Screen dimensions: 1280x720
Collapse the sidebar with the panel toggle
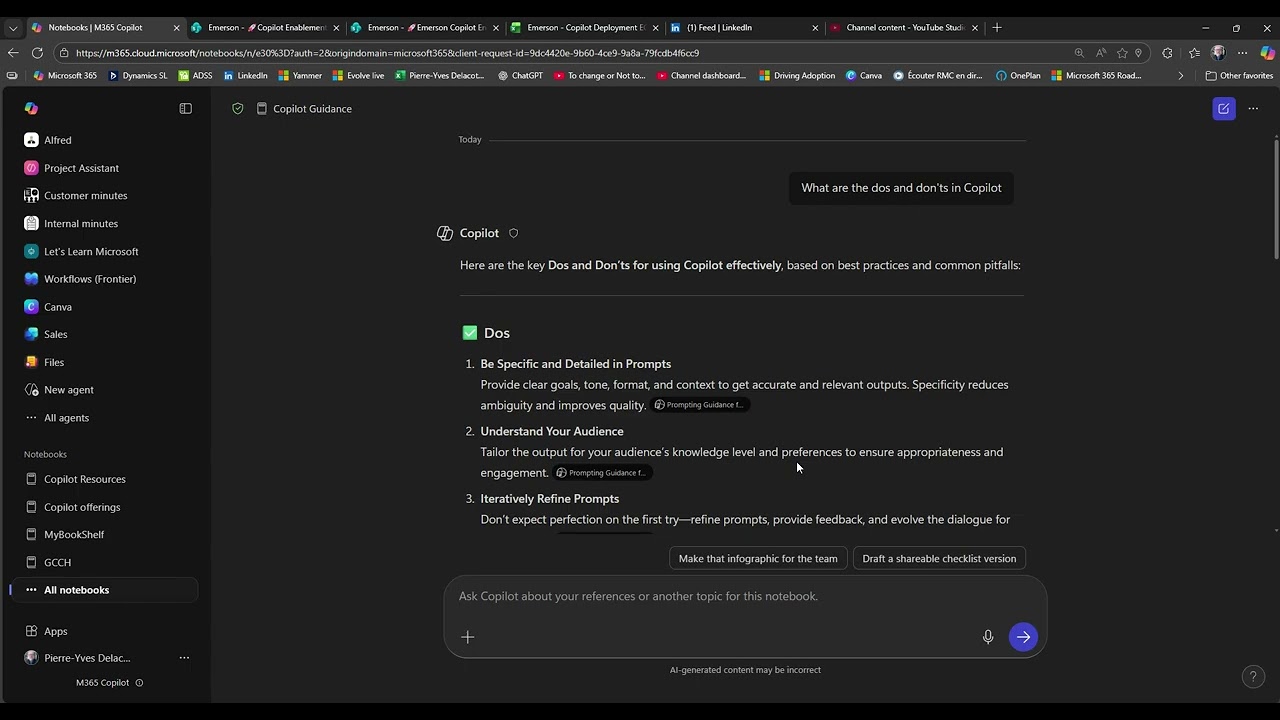coord(185,108)
